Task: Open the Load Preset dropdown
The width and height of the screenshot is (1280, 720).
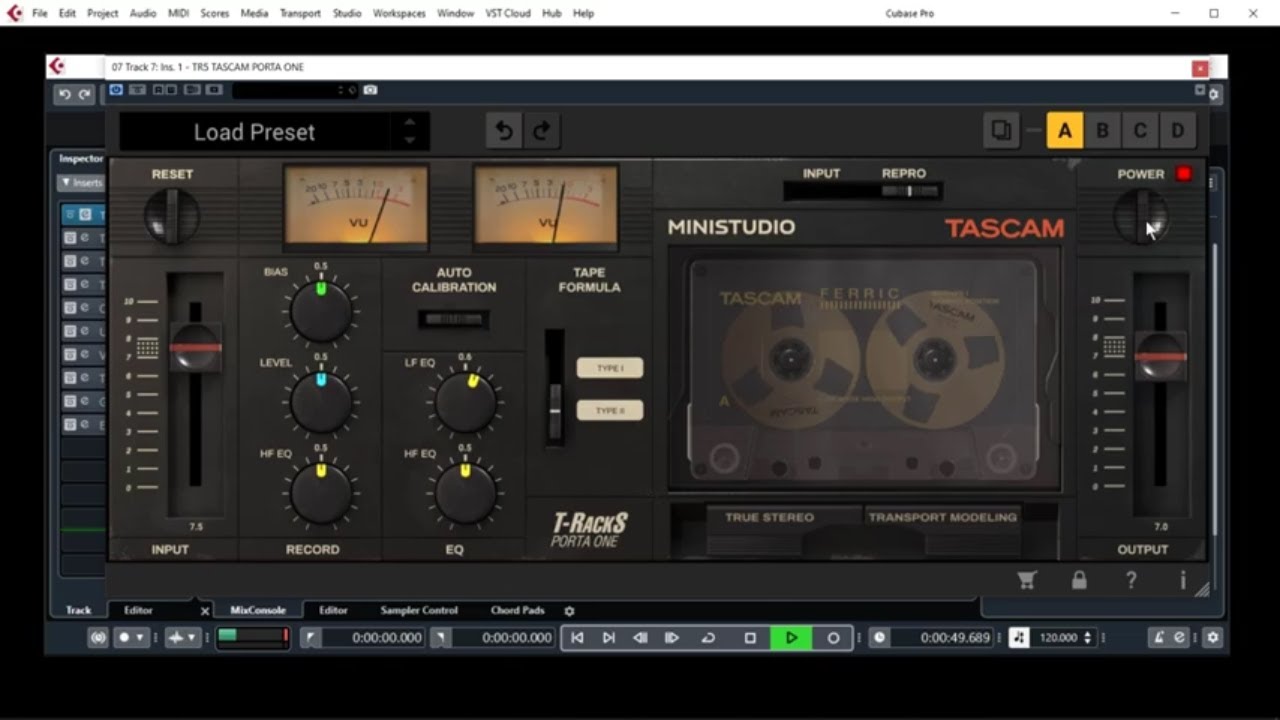Action: click(x=255, y=132)
